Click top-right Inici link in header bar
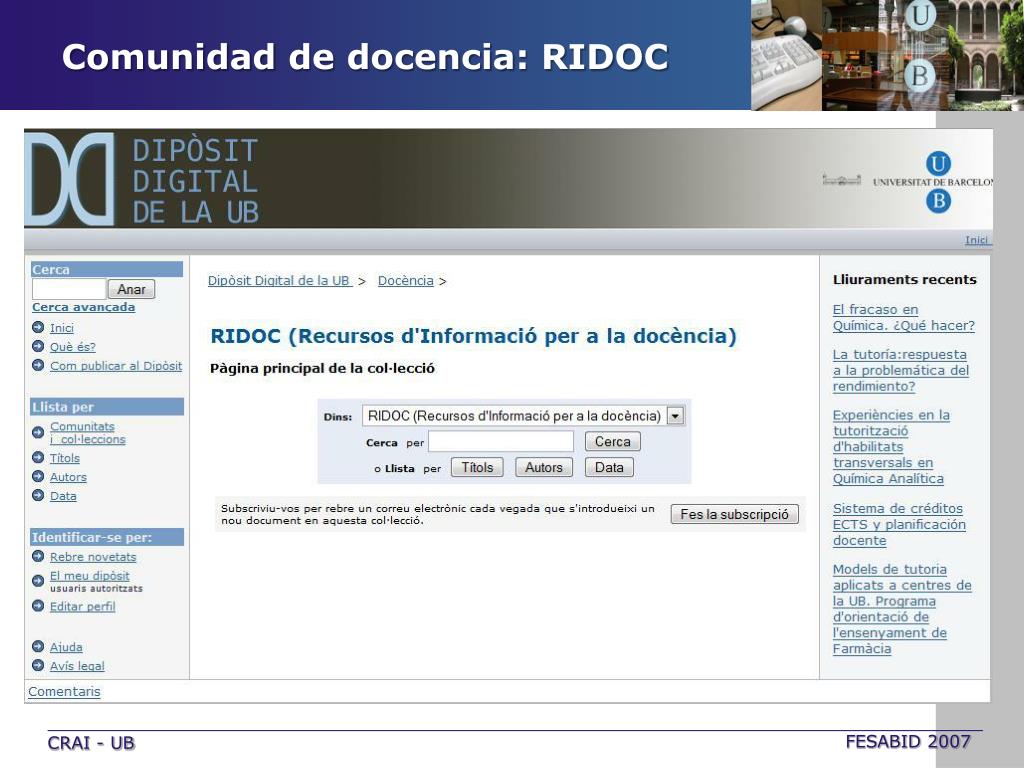The image size is (1024, 768). tap(977, 240)
